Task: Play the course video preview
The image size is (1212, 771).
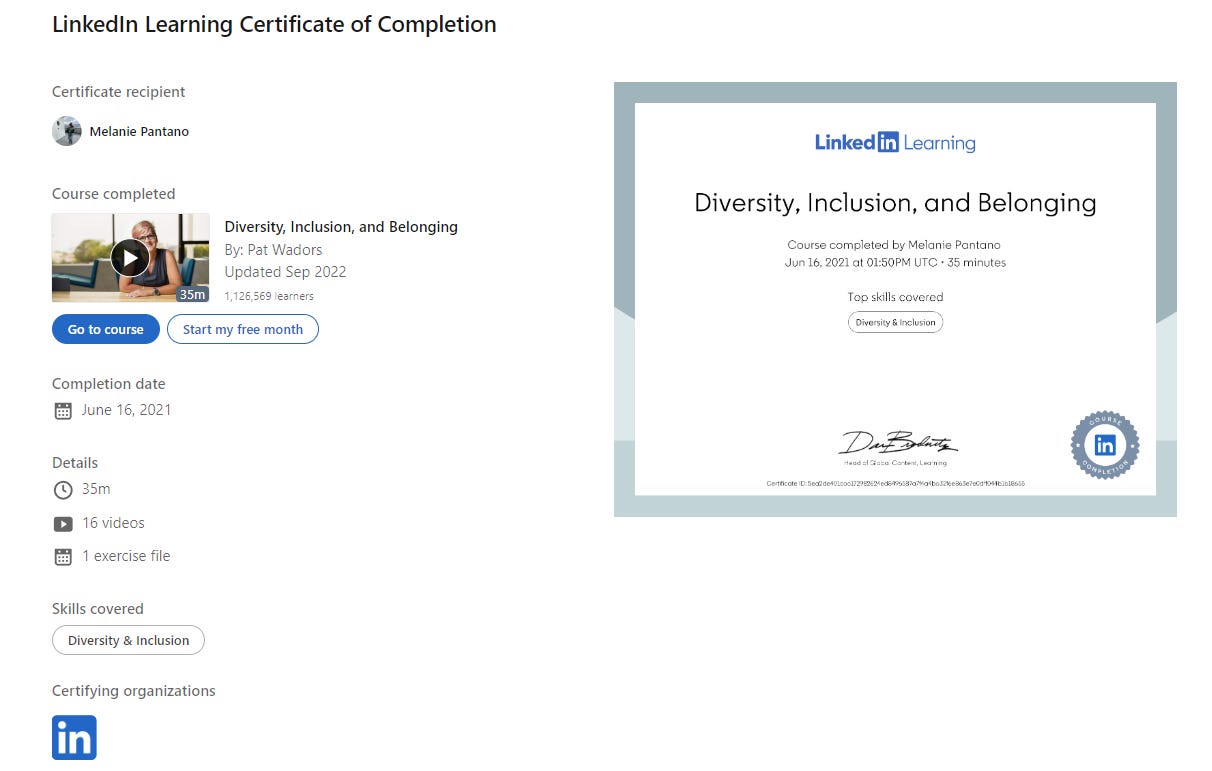Action: pyautogui.click(x=130, y=258)
